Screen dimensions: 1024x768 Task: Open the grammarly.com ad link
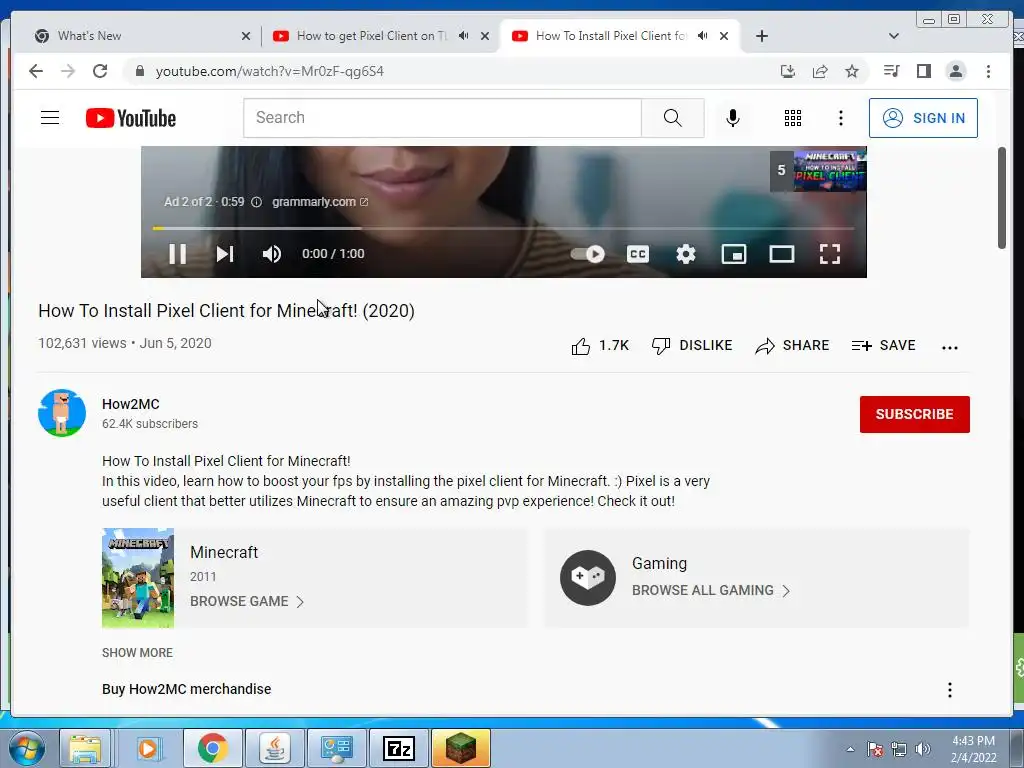[320, 202]
